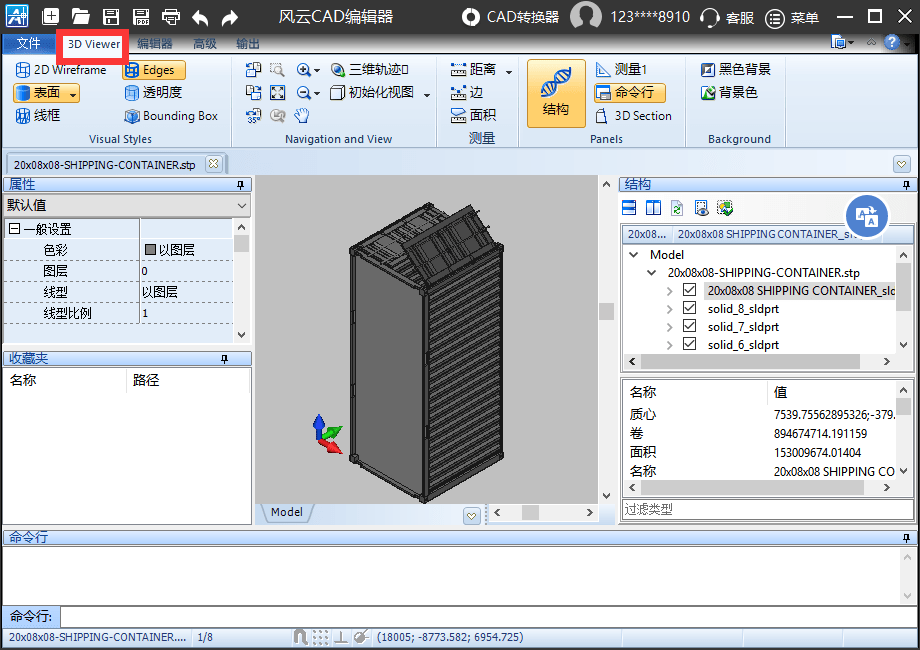The image size is (920, 650).
Task: Select the 距离 distance measure tool
Action: 473,70
